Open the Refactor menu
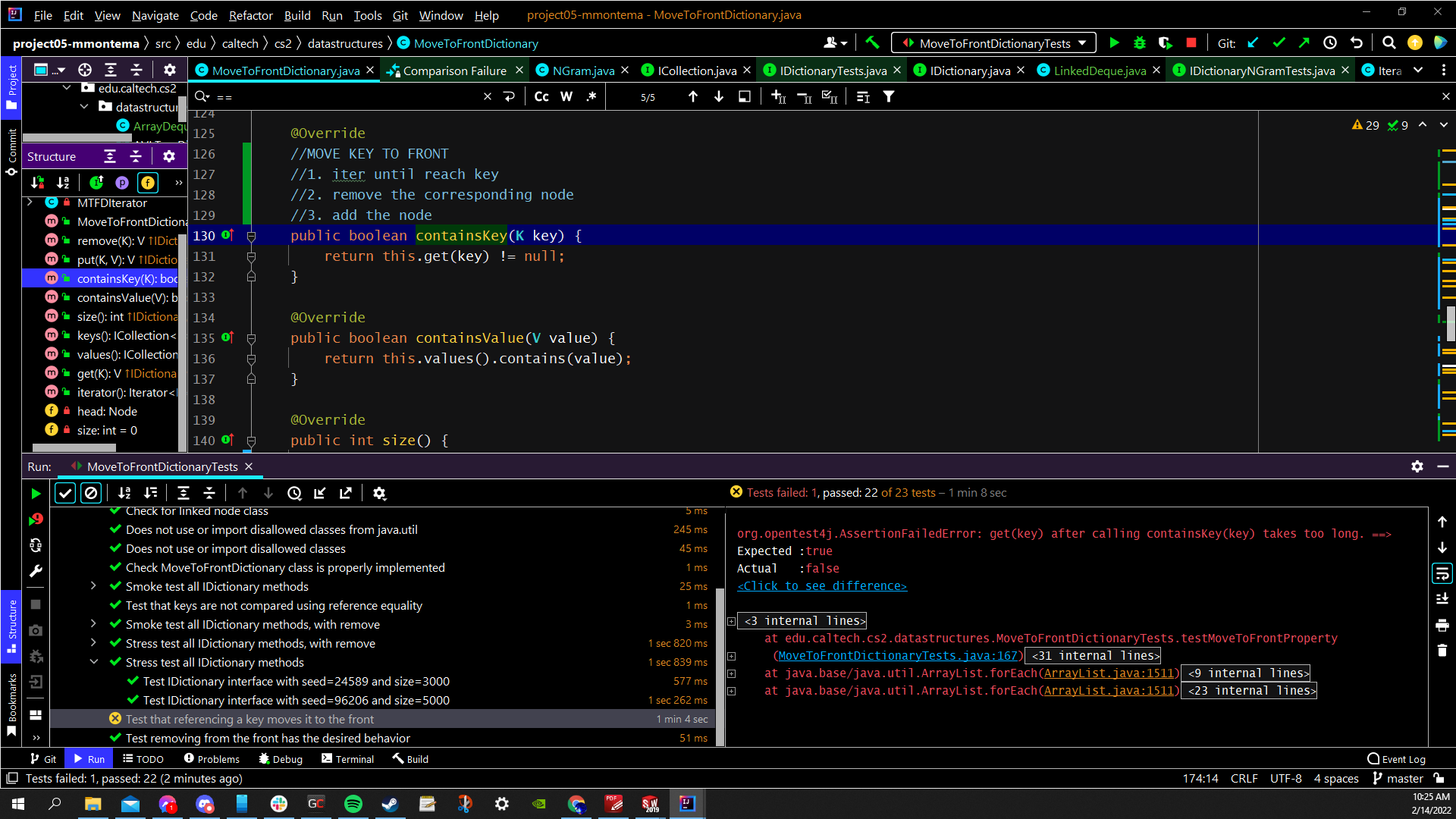 [250, 15]
